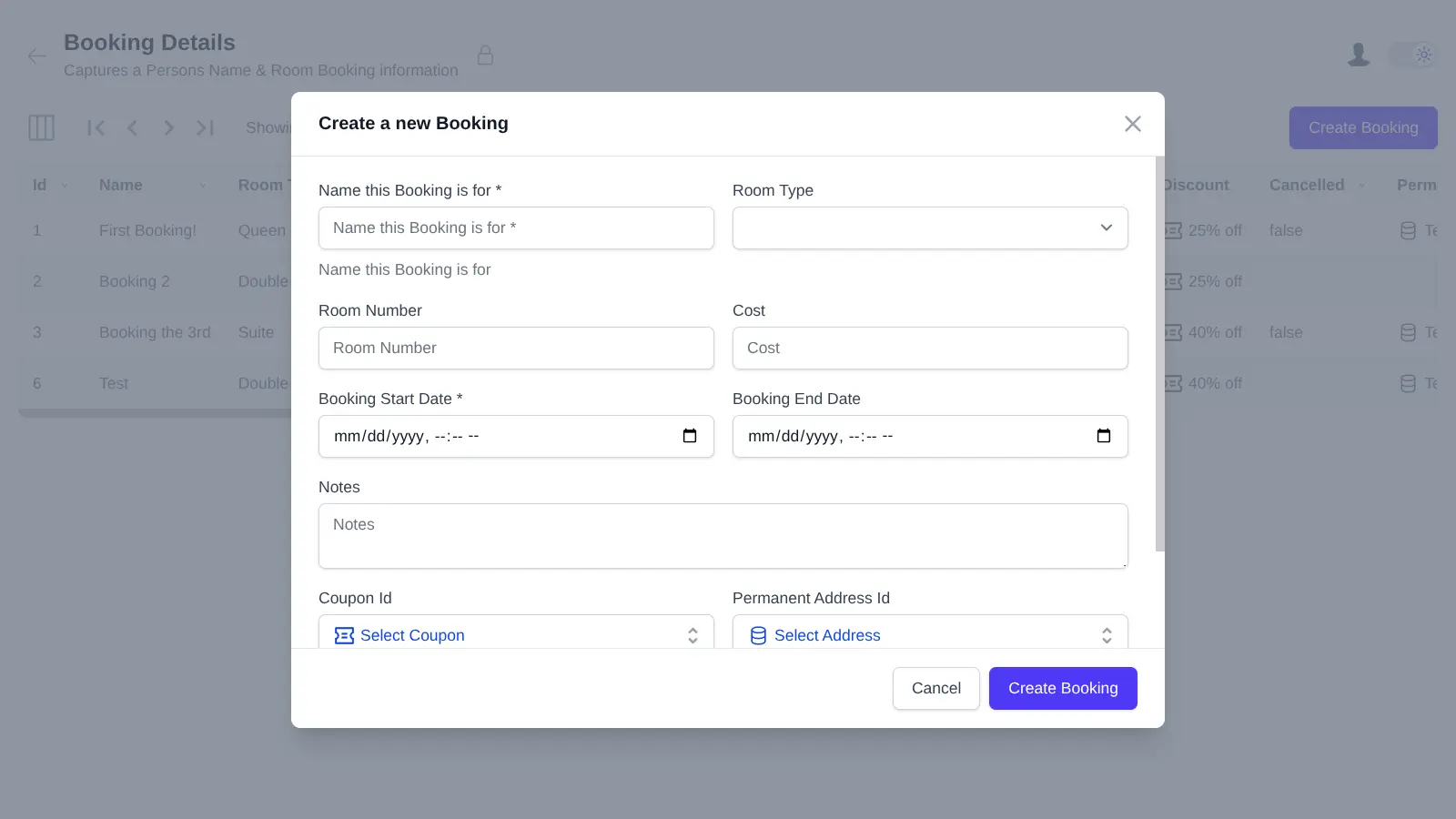Open the Room Type dropdown
The width and height of the screenshot is (1456, 819).
(x=930, y=227)
